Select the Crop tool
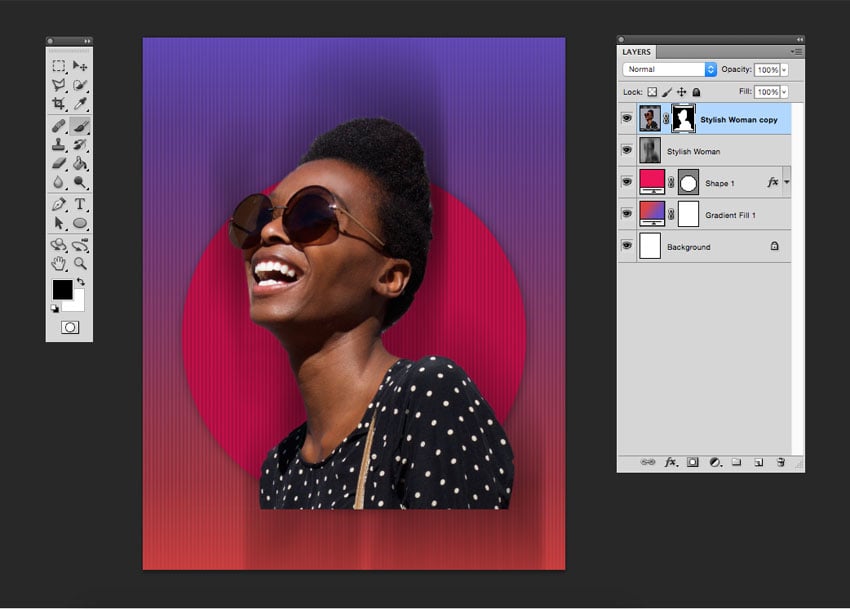850x609 pixels. 59,103
